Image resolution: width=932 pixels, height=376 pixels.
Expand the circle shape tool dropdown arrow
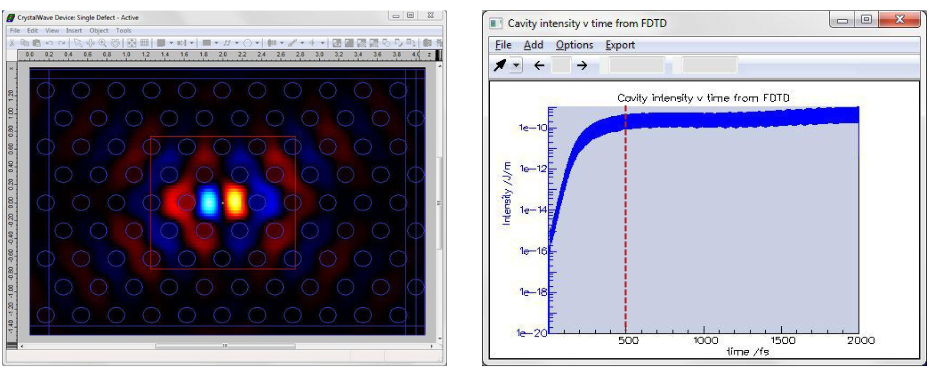tap(257, 43)
